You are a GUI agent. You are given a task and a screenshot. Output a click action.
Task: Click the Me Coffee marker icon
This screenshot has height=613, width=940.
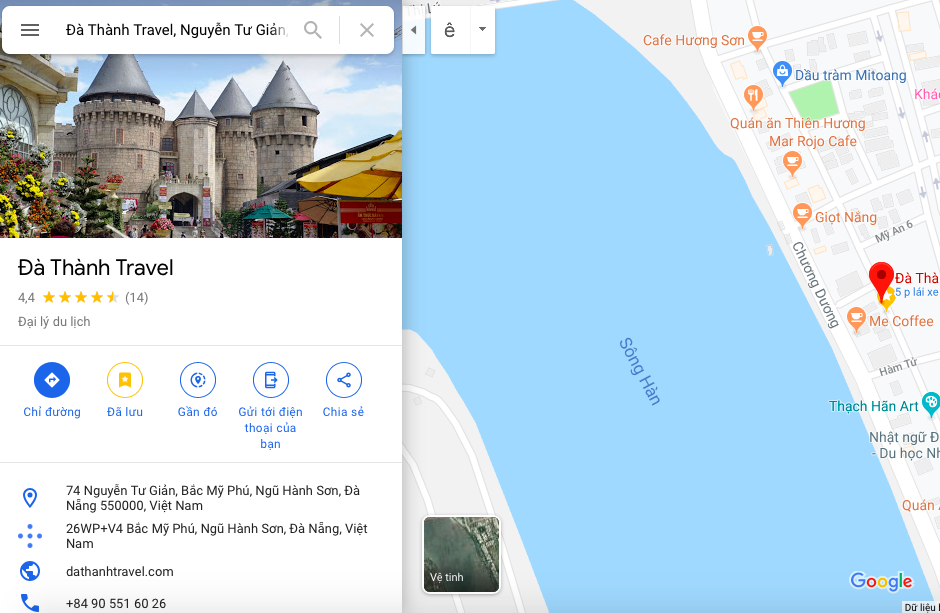pos(856,319)
